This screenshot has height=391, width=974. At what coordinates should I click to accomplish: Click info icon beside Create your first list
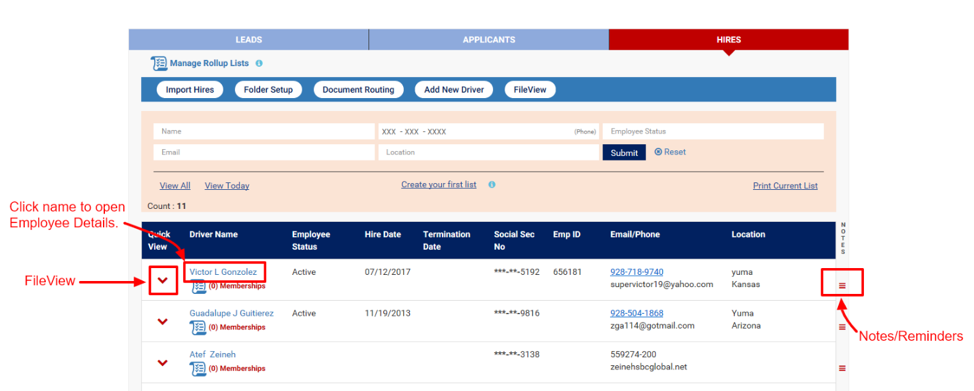(491, 185)
